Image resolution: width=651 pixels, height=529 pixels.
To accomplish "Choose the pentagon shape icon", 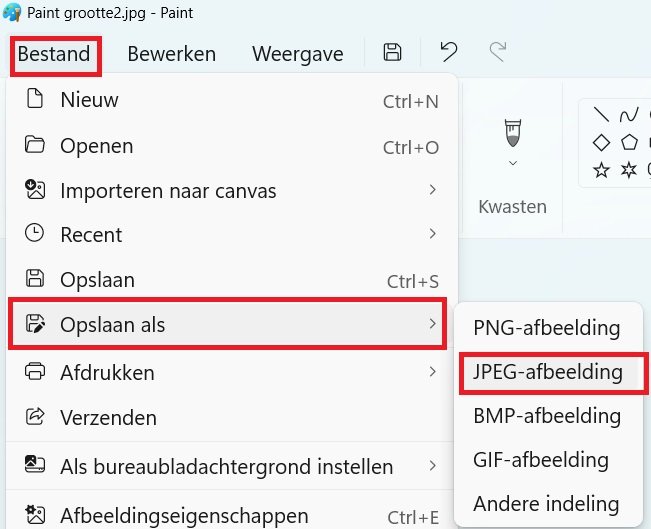I will [628, 142].
